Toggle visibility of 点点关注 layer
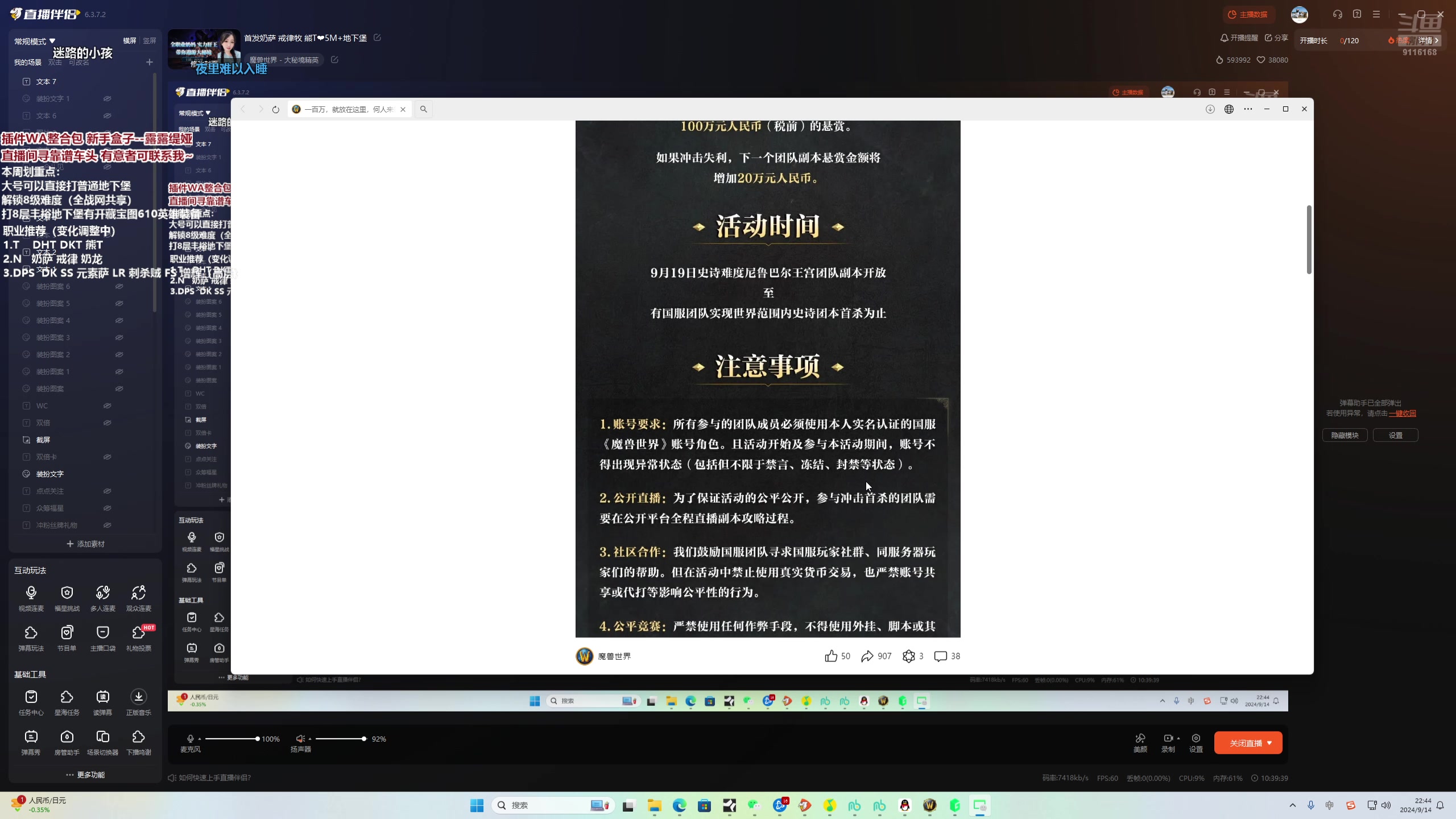This screenshot has width=1456, height=819. click(107, 491)
